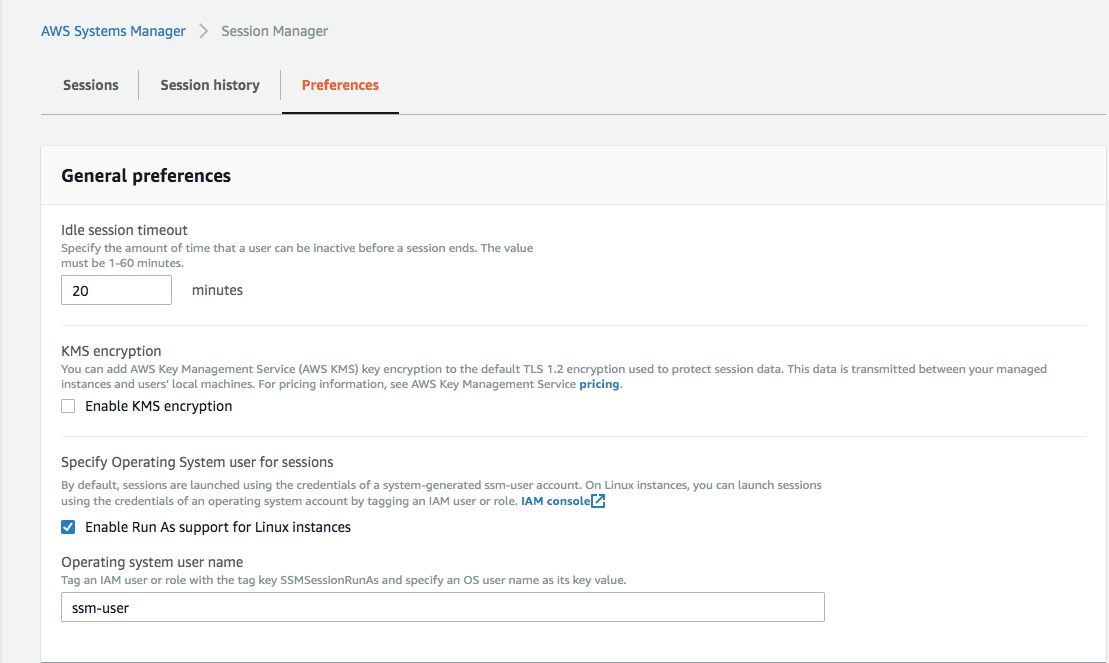Click the General preferences heading
The height and width of the screenshot is (663, 1109).
(146, 176)
